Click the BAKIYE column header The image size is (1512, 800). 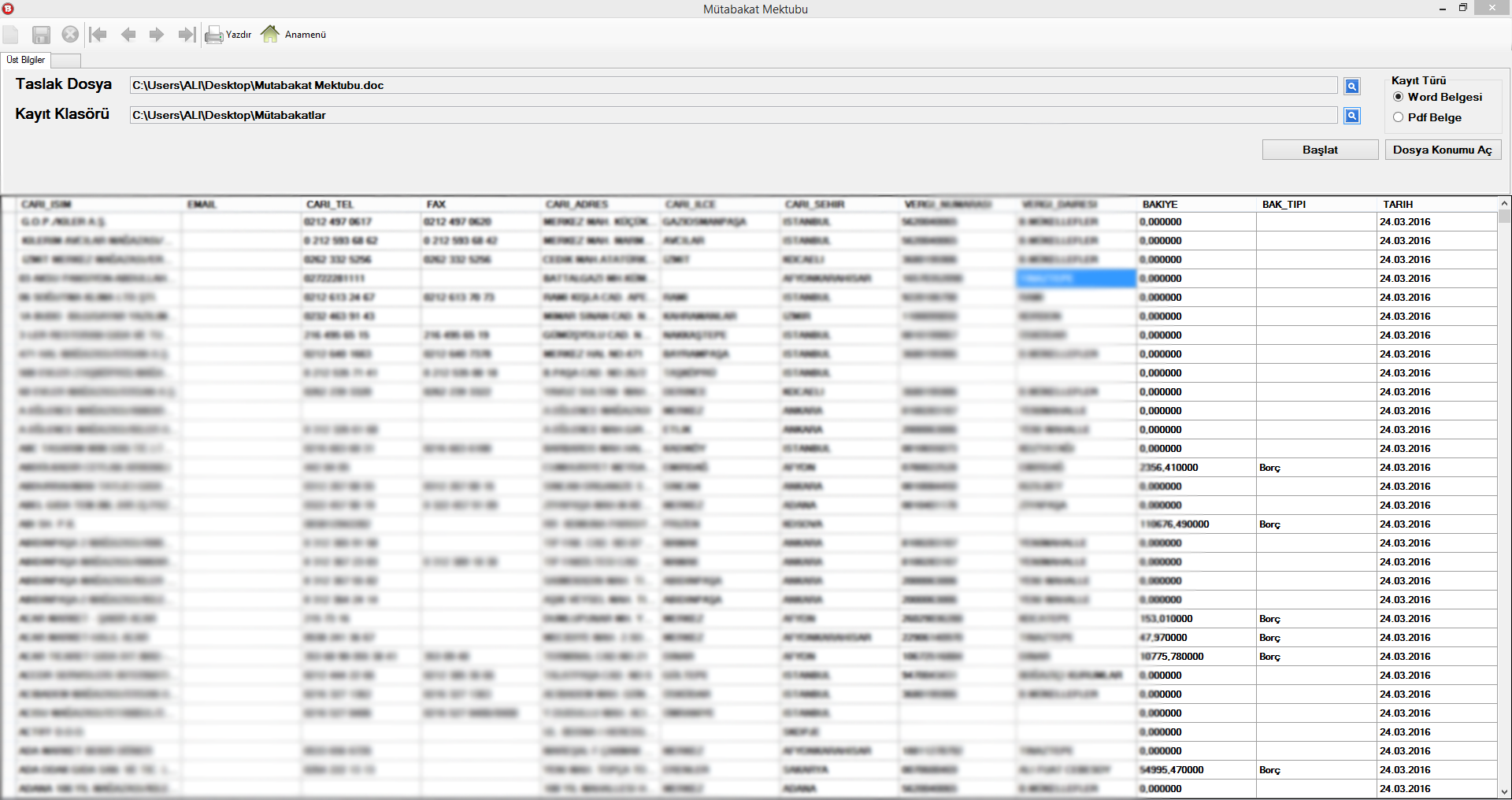click(x=1160, y=205)
